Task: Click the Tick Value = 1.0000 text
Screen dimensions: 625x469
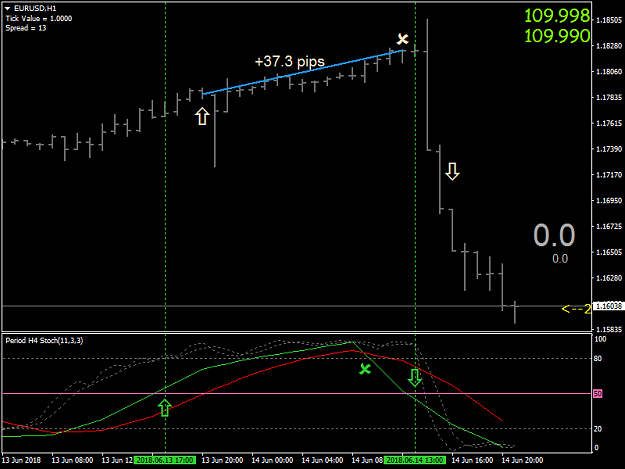Action: (39, 18)
